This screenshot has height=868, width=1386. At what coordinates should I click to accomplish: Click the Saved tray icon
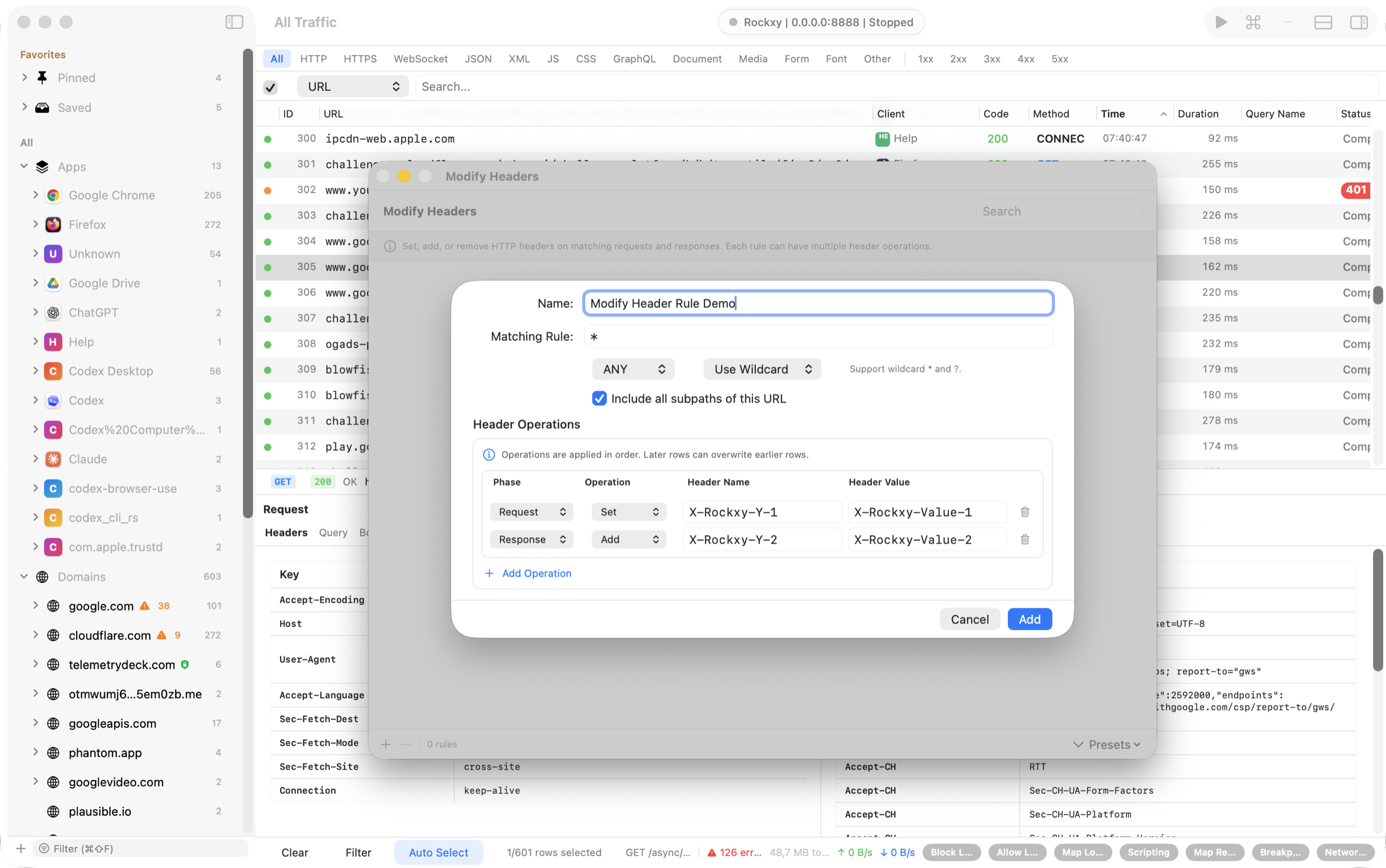pos(42,107)
